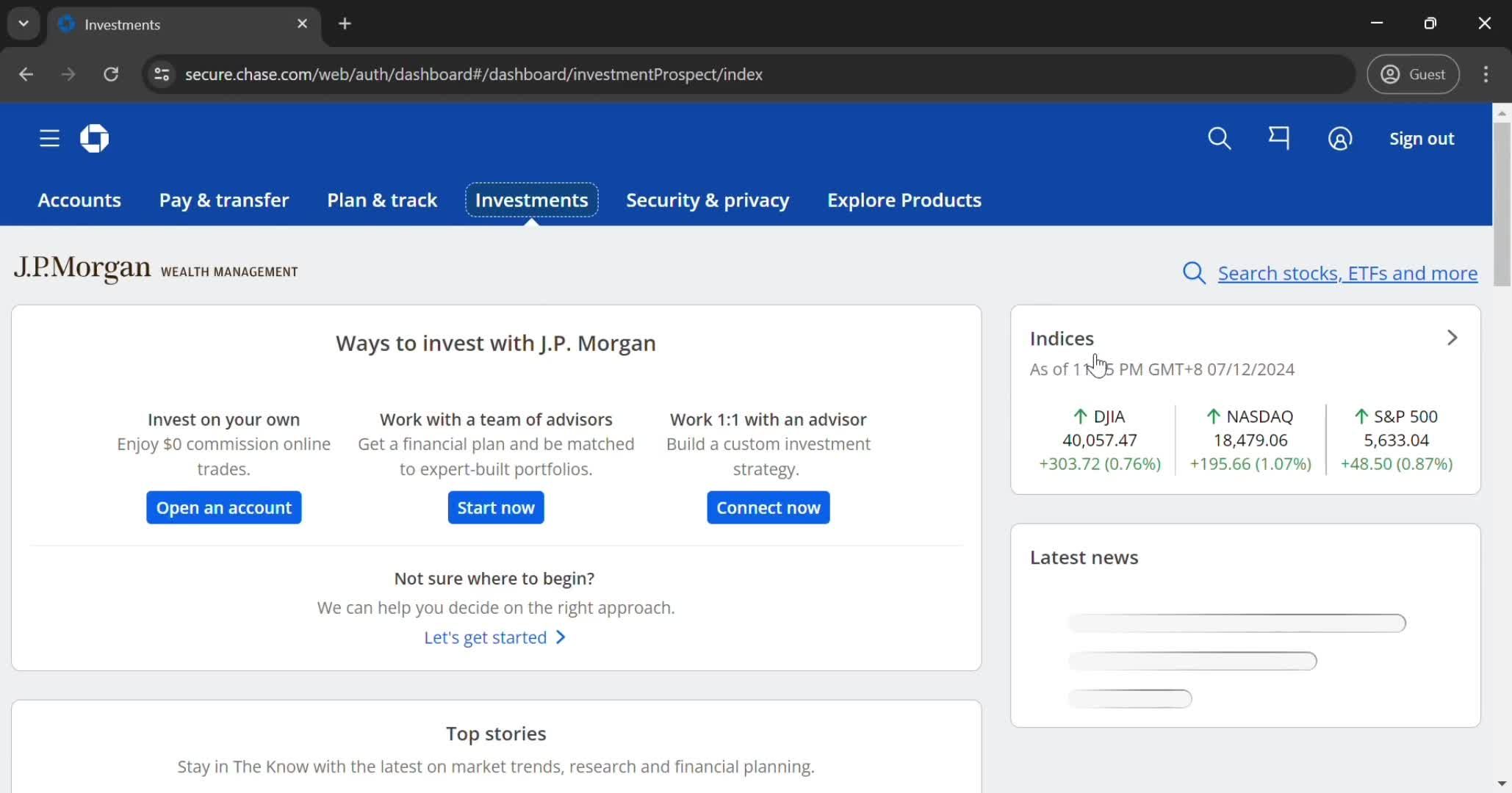Viewport: 1512px width, 793px height.
Task: Click the notifications bell icon
Action: [x=1280, y=138]
